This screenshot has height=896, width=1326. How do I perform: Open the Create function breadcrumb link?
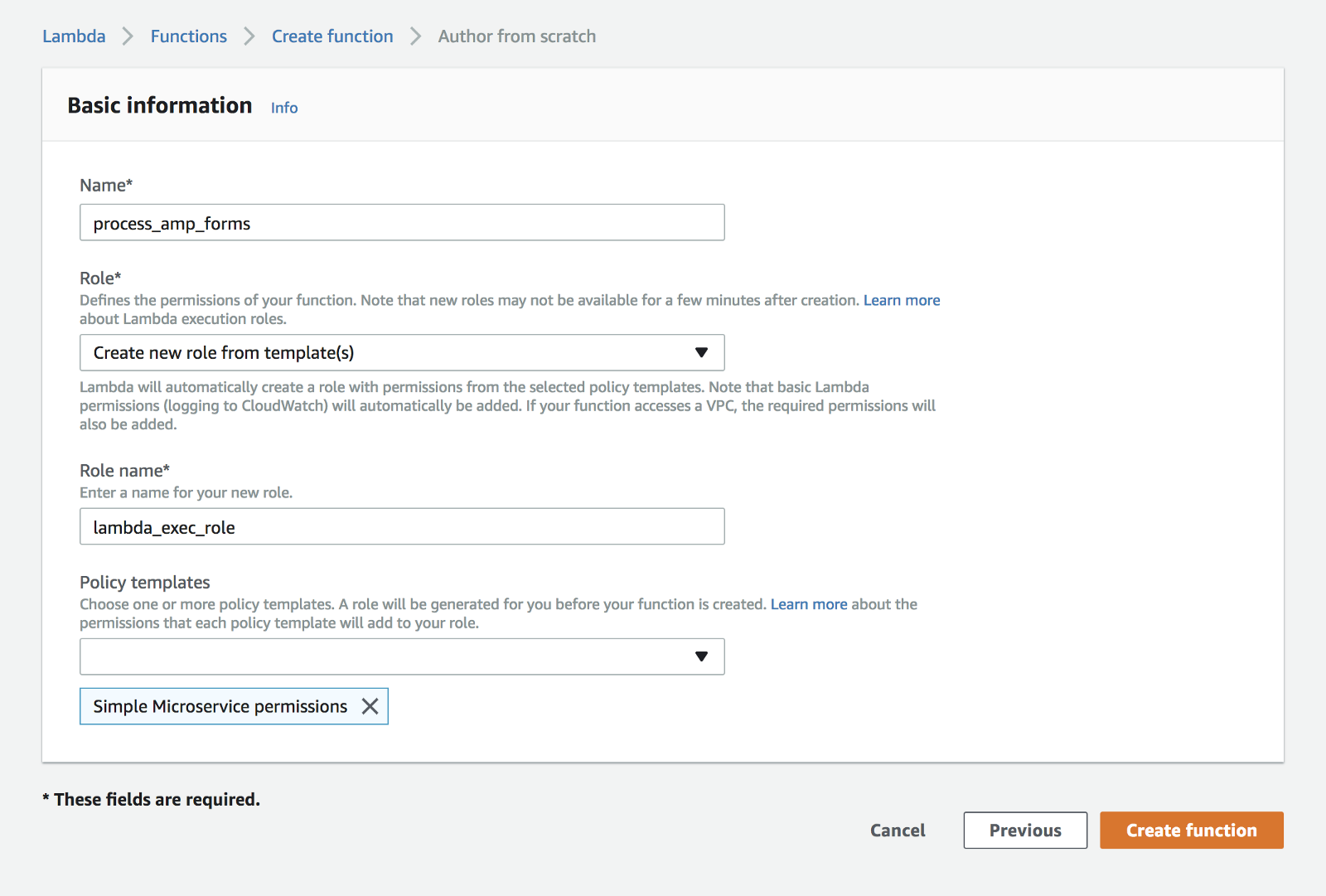[332, 36]
